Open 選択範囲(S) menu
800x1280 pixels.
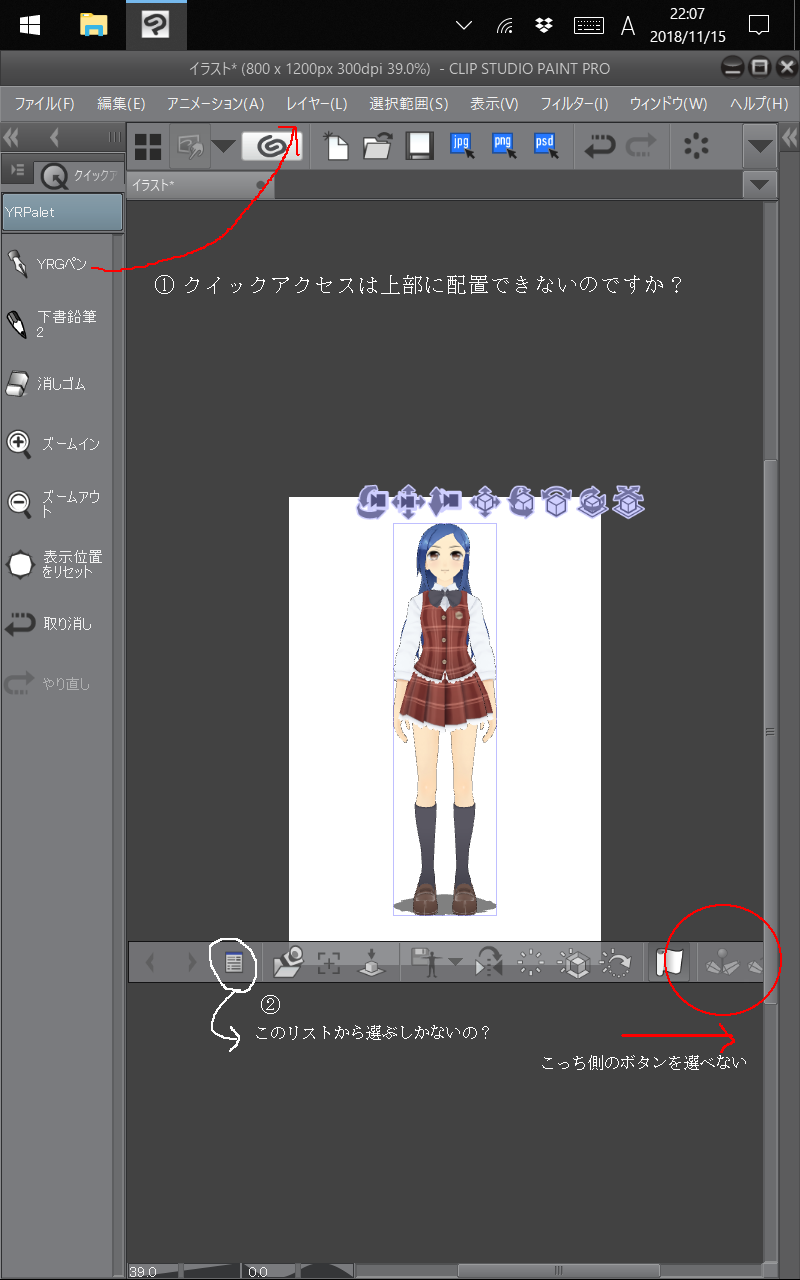coord(409,104)
